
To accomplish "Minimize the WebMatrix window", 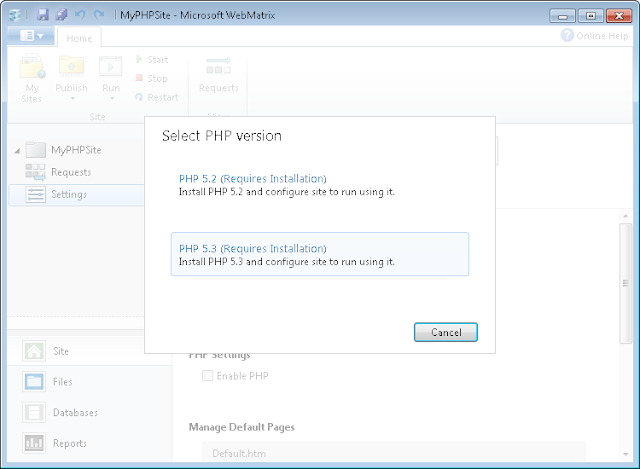I will (x=562, y=16).
